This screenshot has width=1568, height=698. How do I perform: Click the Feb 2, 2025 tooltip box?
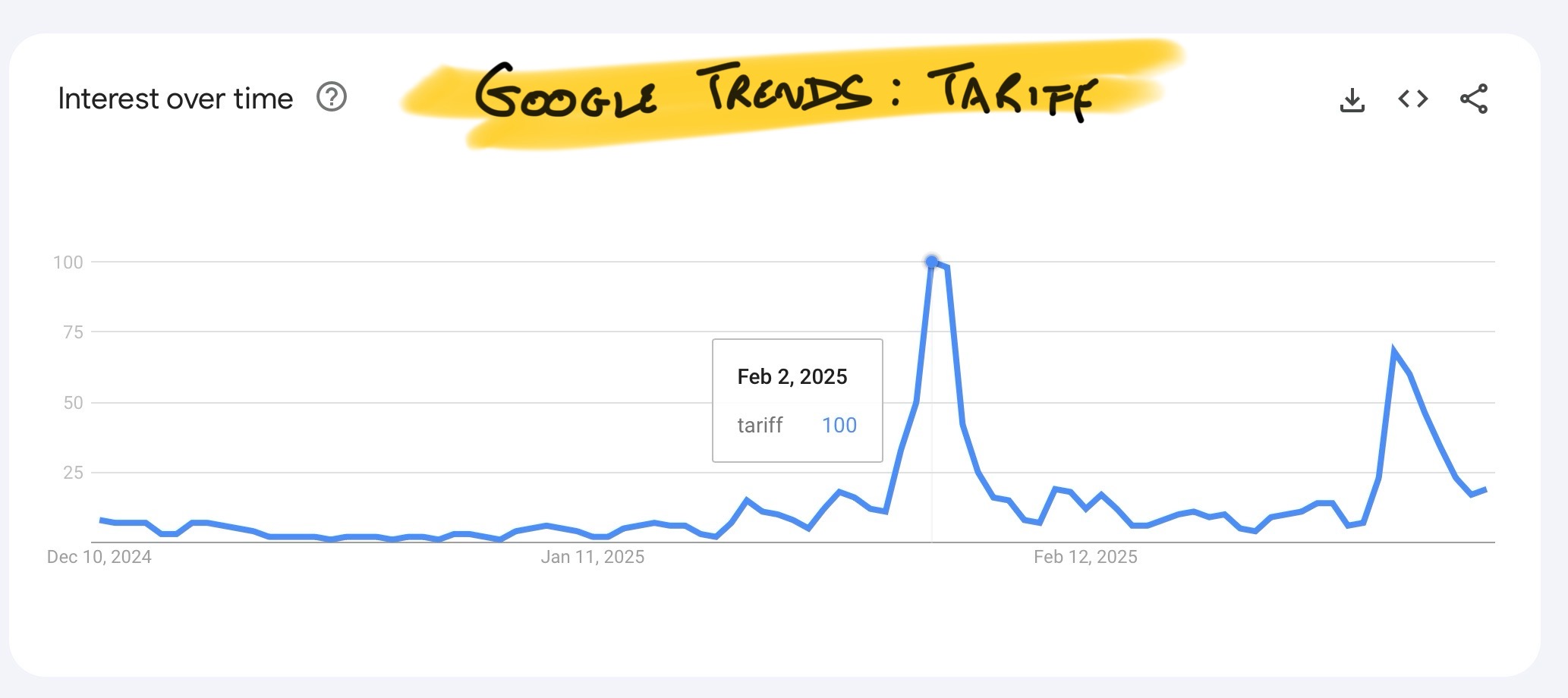(x=797, y=400)
